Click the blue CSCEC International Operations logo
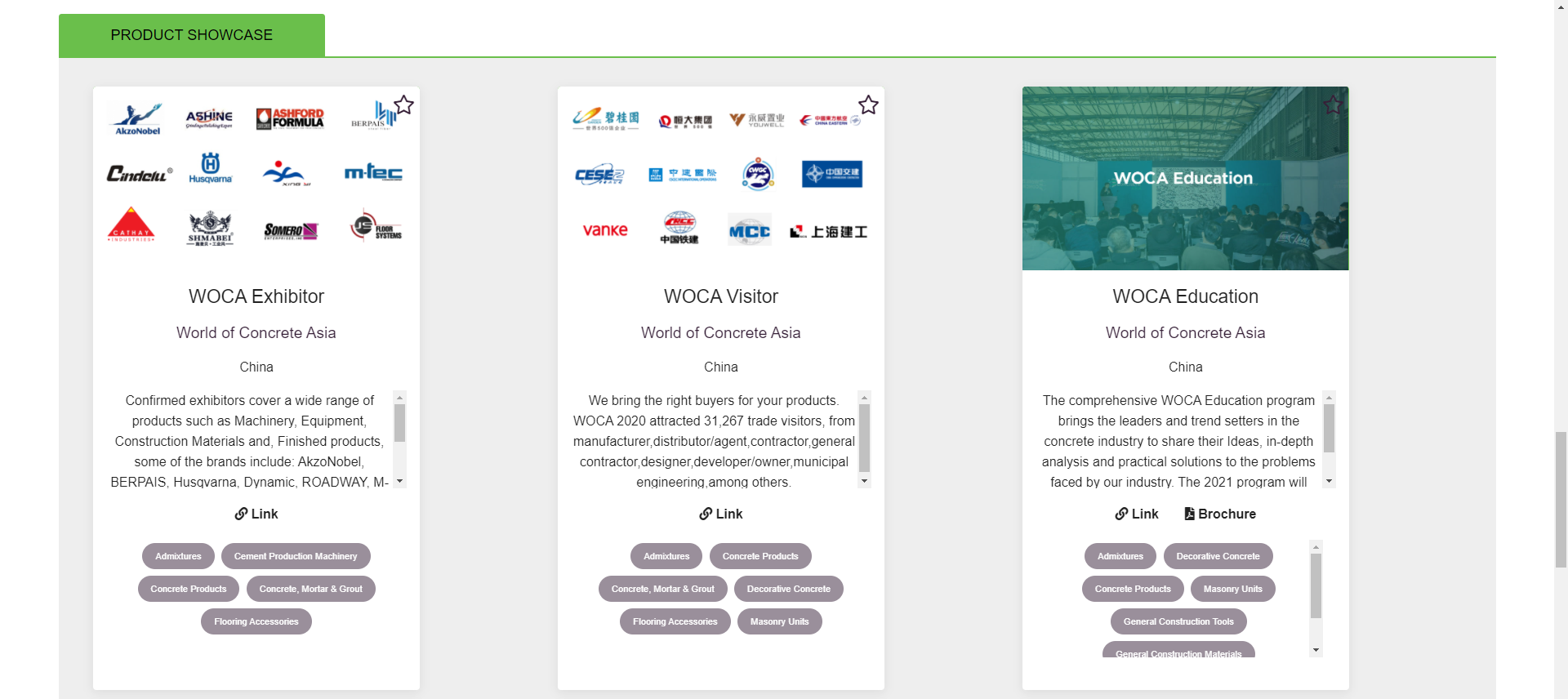 tap(683, 175)
